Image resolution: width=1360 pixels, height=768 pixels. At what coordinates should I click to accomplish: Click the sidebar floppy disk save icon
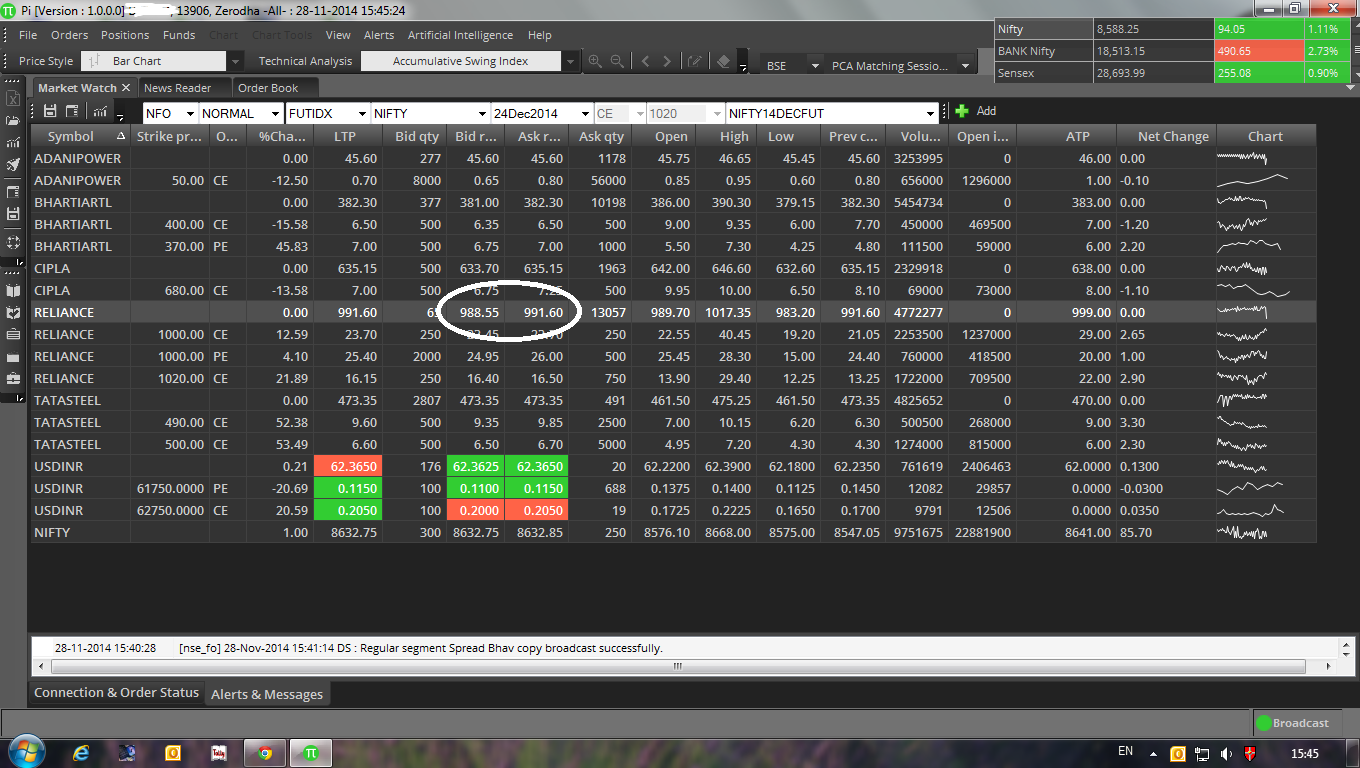[13, 214]
